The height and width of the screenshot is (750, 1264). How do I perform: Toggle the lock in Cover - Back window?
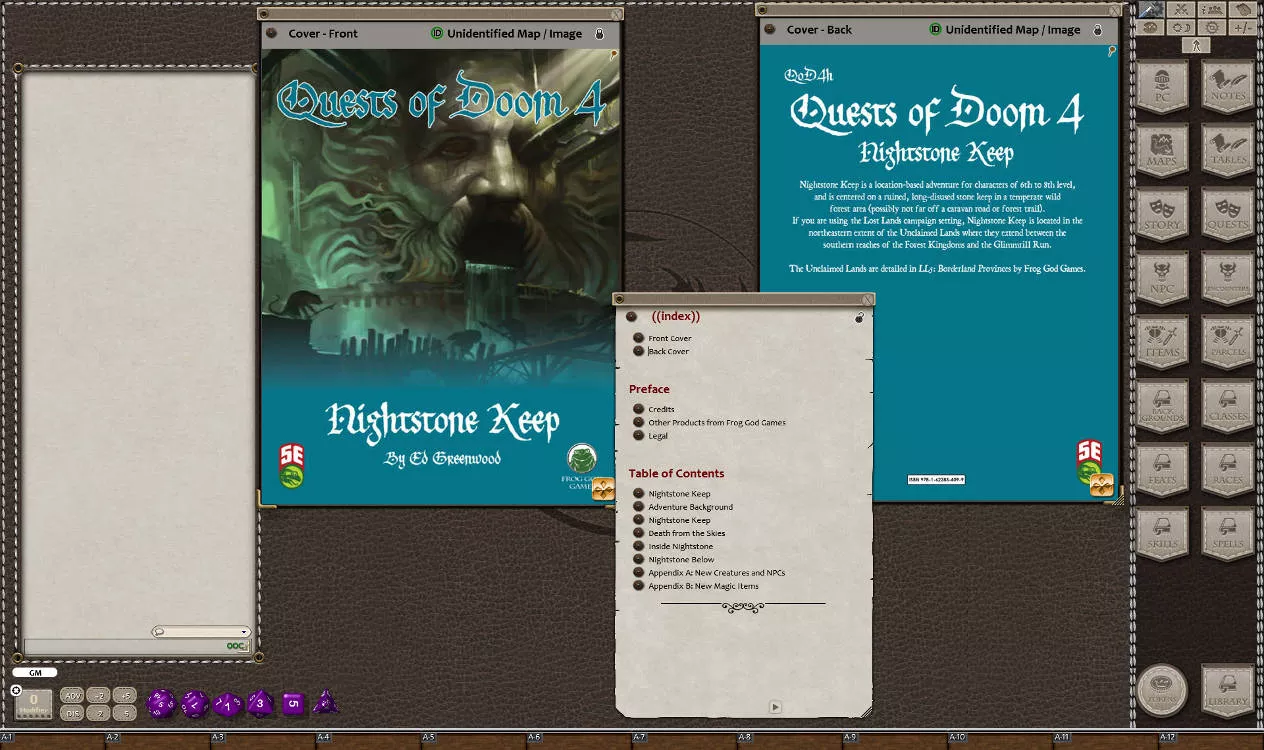tap(1098, 30)
